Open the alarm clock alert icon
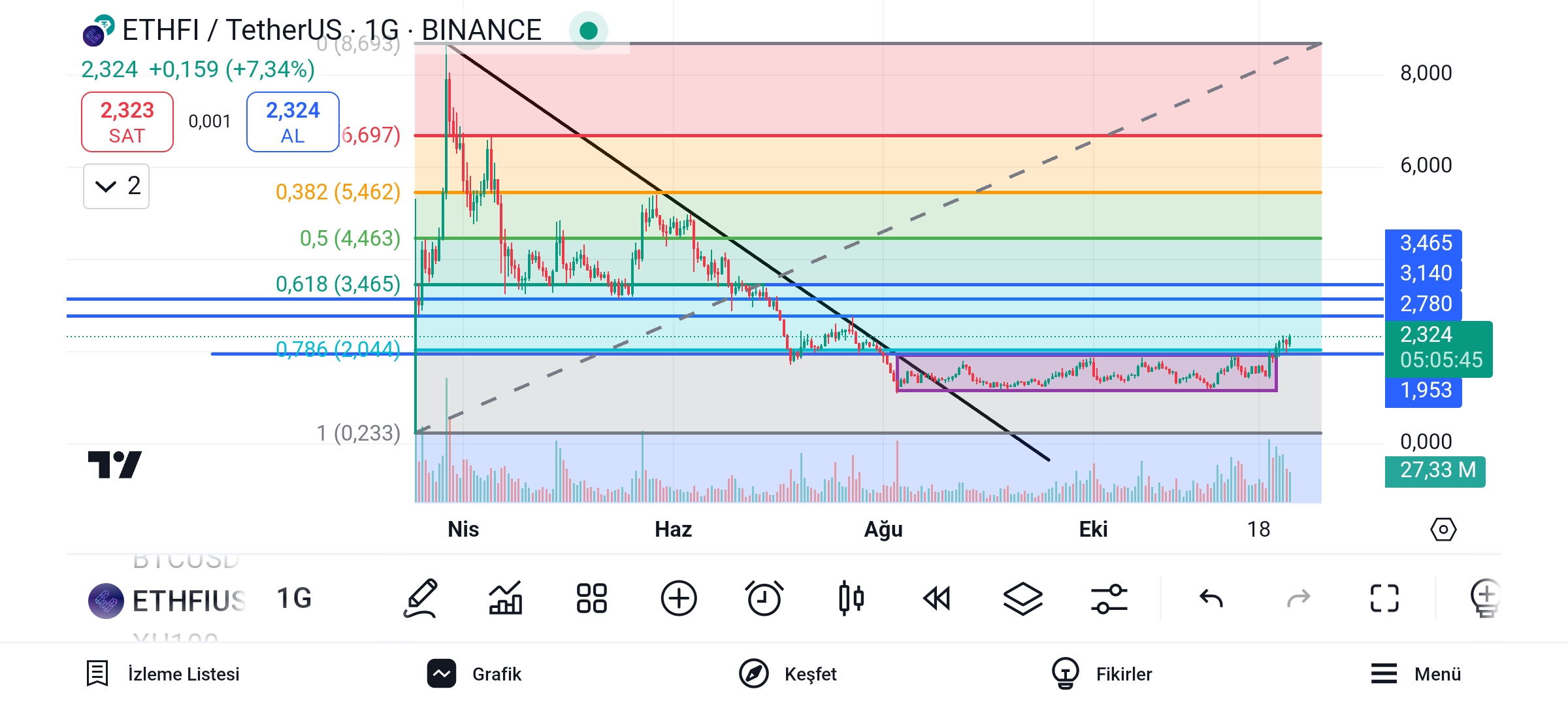Screen dimensions: 1568x706 click(764, 598)
